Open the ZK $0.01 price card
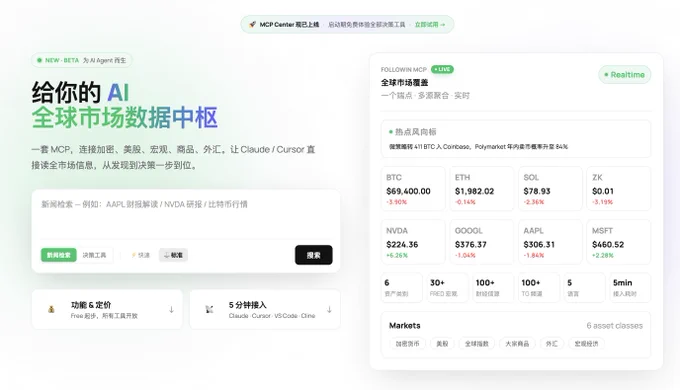This screenshot has width=680, height=390. pyautogui.click(x=618, y=189)
